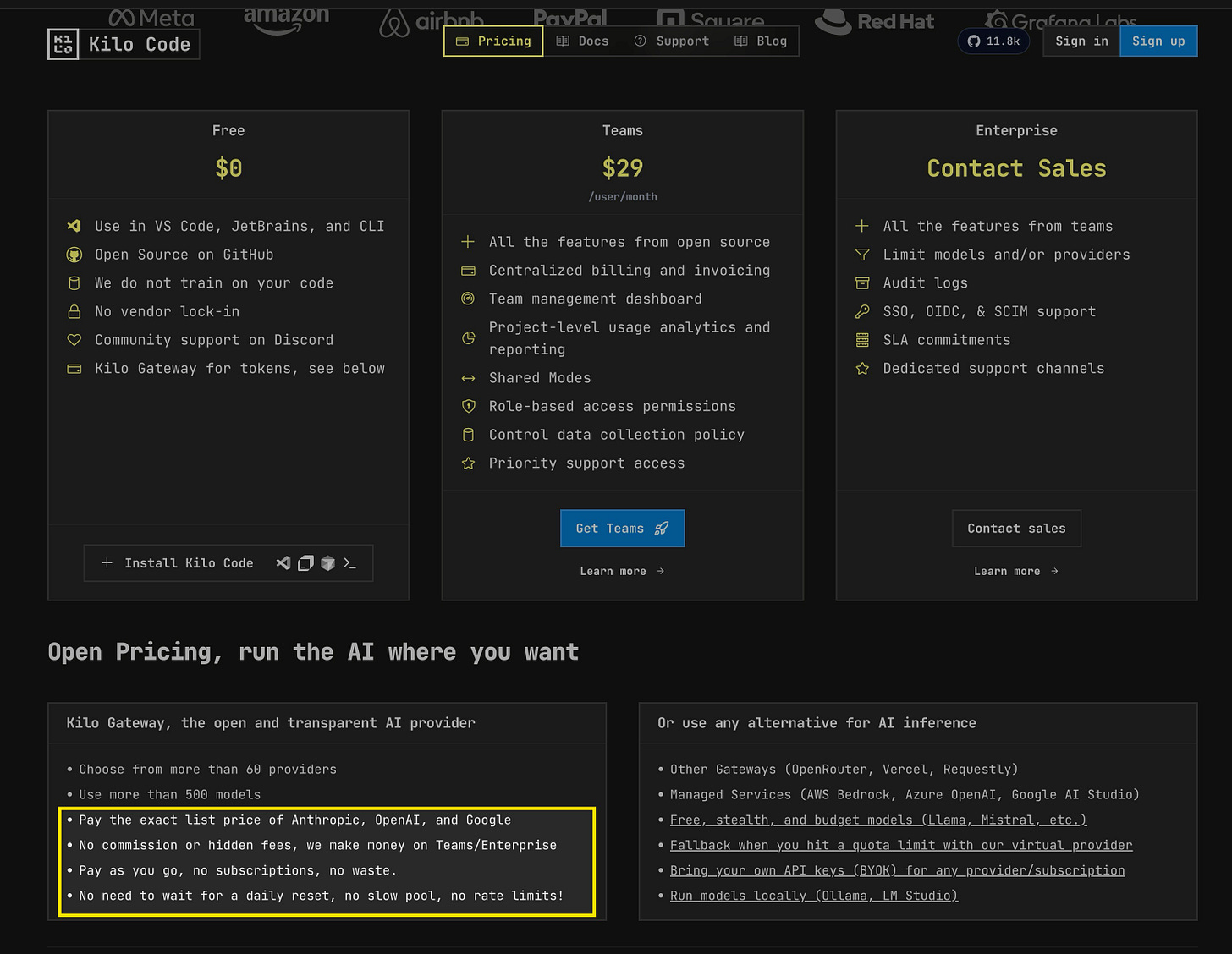This screenshot has height=954, width=1232.
Task: Click plus icon beside All features from open source
Action: click(468, 242)
